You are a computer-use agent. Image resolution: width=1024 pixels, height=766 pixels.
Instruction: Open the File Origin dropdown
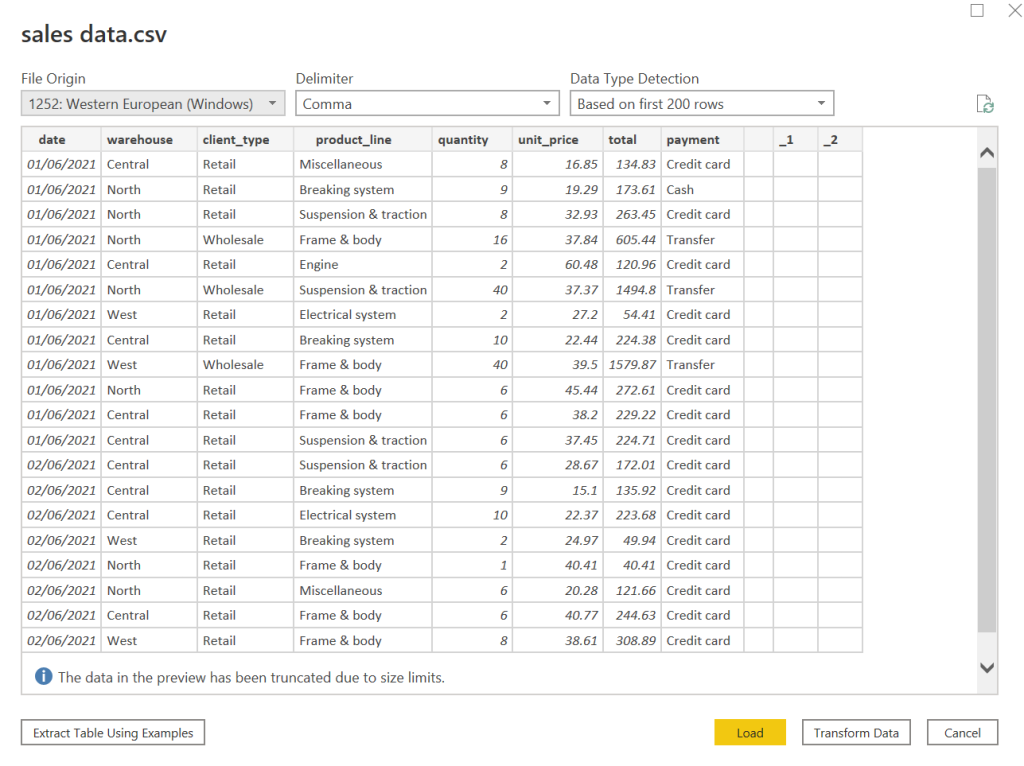pyautogui.click(x=153, y=104)
